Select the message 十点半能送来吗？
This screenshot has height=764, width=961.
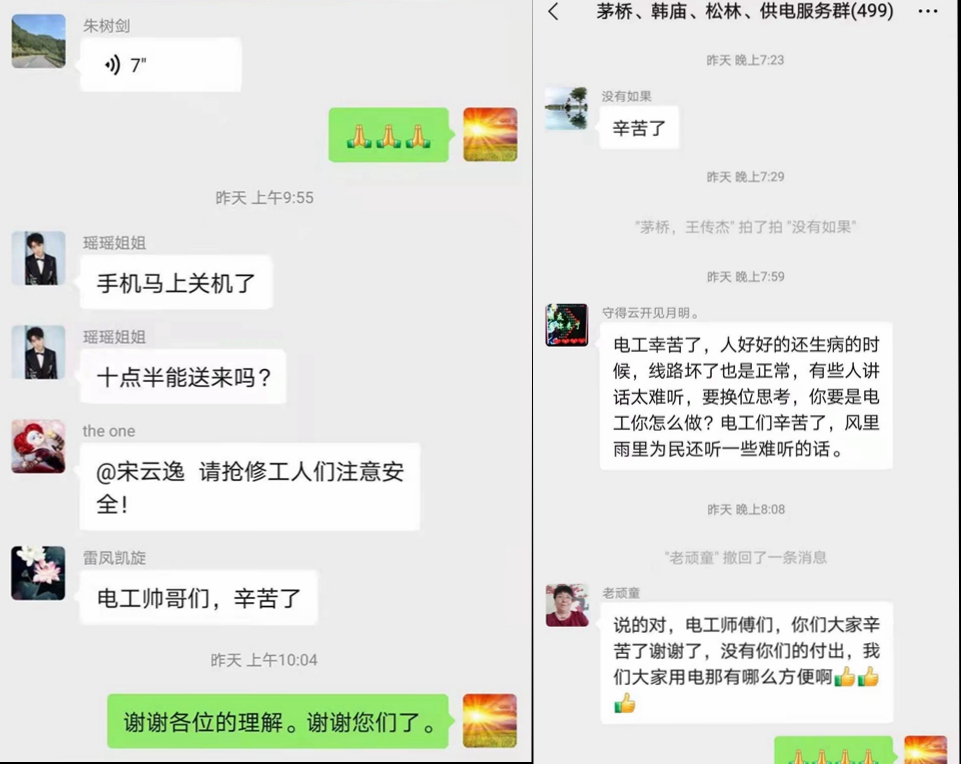click(x=183, y=377)
